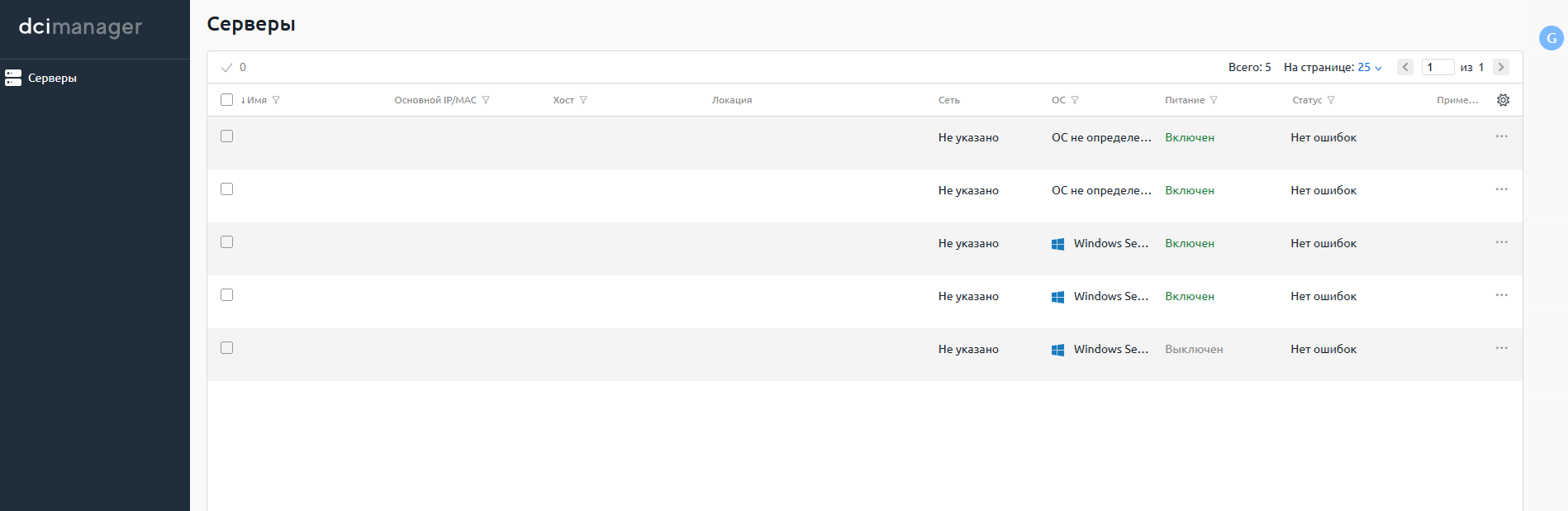Click Нет ошибок in the Выключен row

[x=1323, y=350]
